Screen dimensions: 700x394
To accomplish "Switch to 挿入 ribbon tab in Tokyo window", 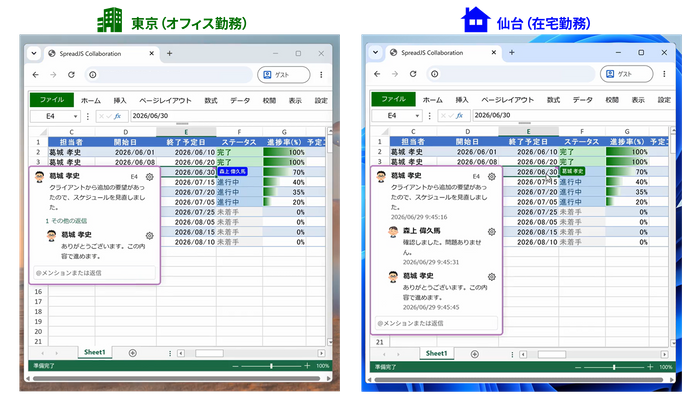I will point(120,101).
